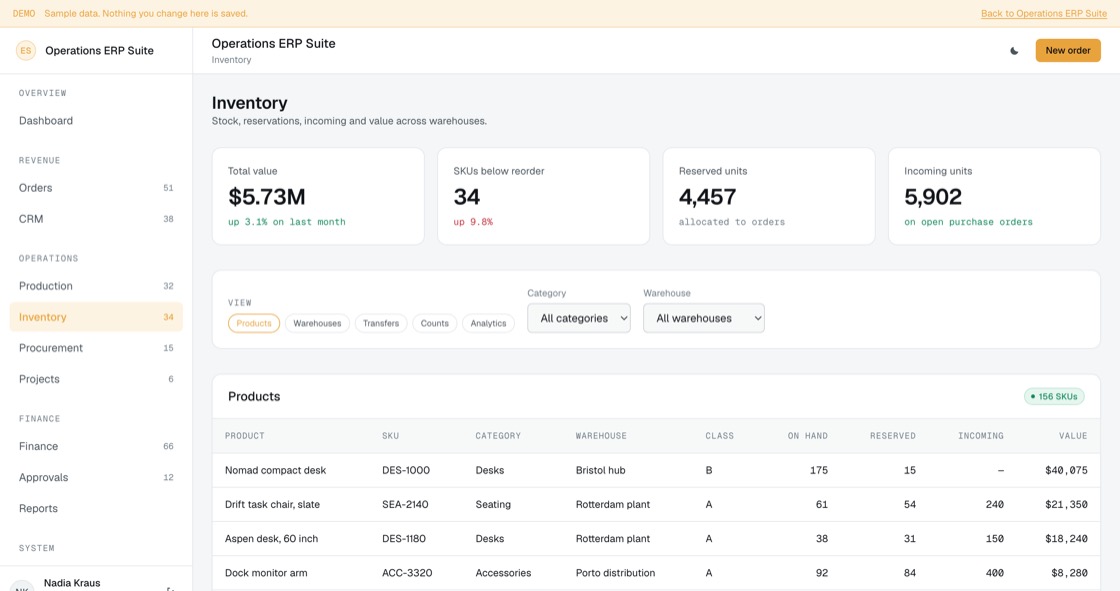Click the Total value card
The image size is (1120, 591).
(318, 197)
